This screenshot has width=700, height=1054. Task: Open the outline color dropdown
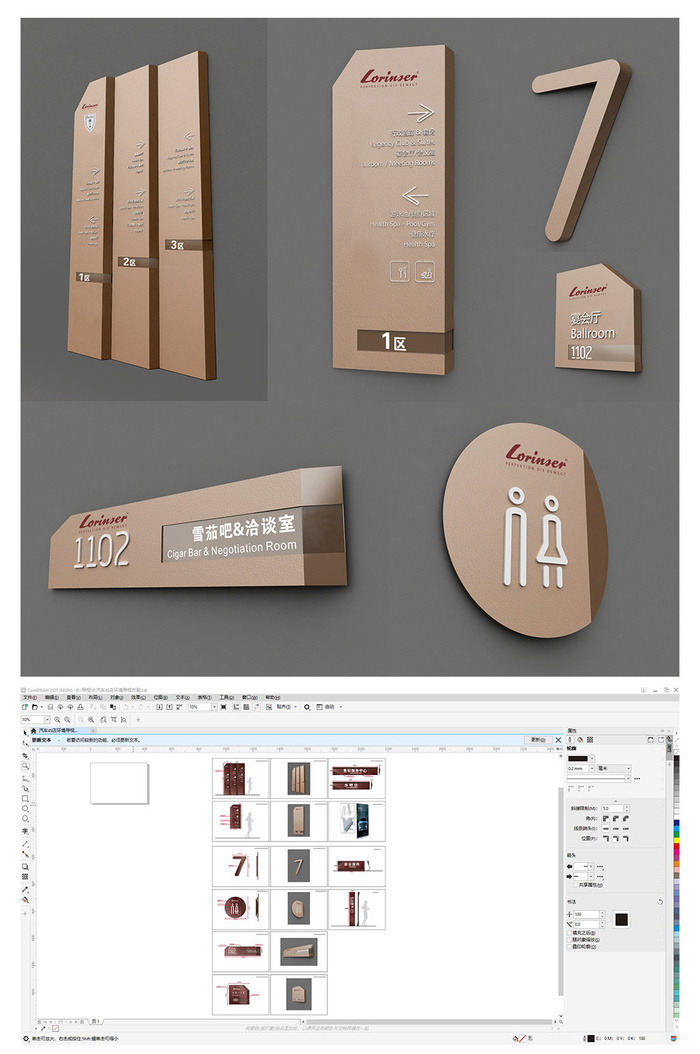[x=582, y=758]
